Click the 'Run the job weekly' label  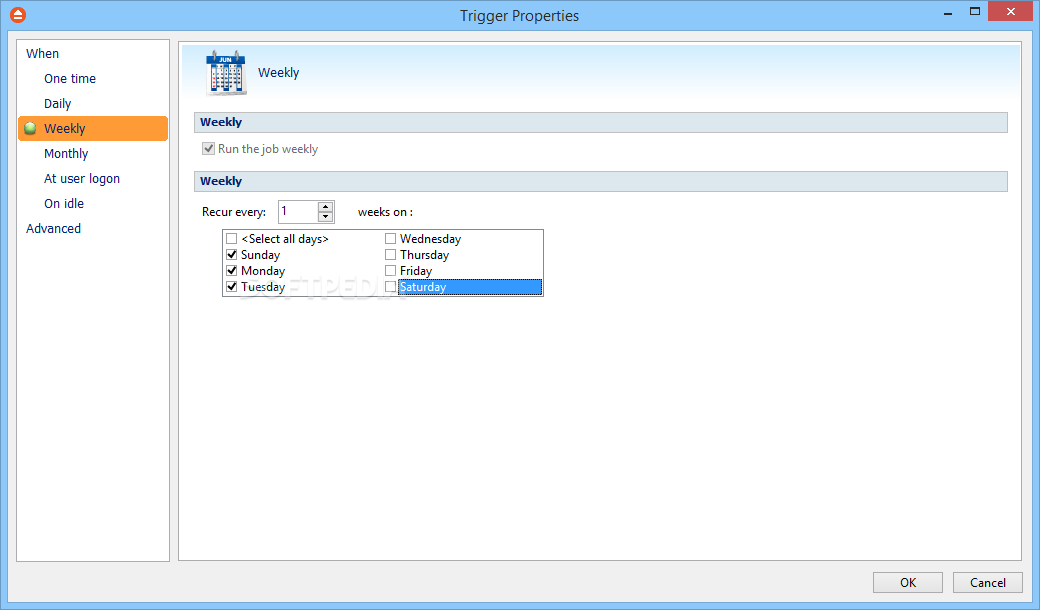click(268, 149)
